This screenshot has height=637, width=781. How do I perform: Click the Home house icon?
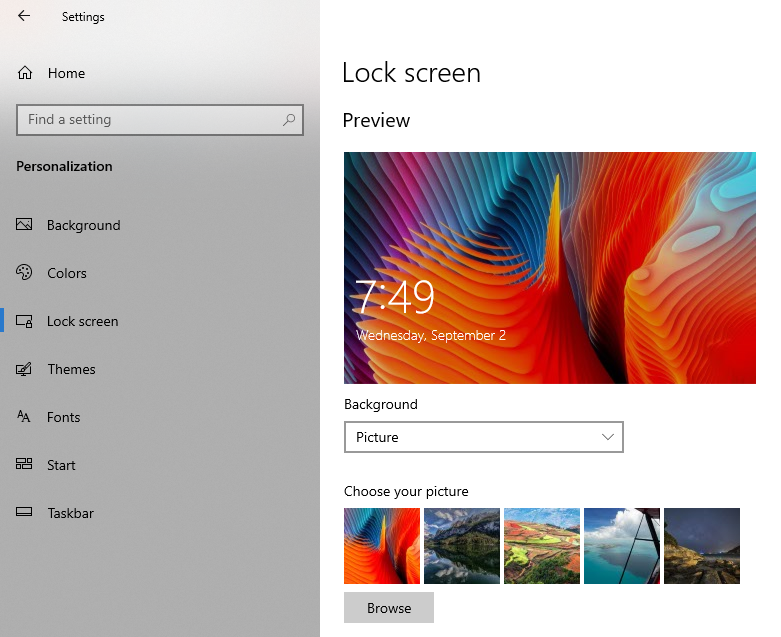pyautogui.click(x=25, y=73)
